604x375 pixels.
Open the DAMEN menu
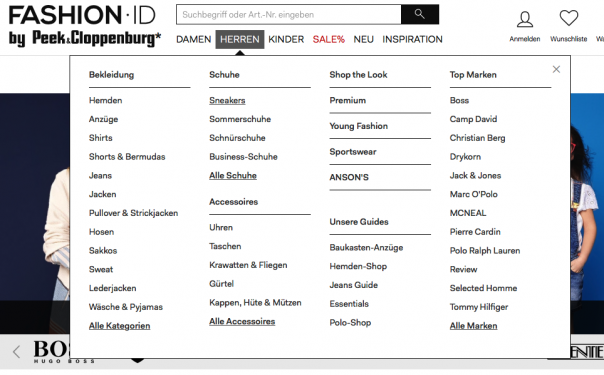(194, 39)
